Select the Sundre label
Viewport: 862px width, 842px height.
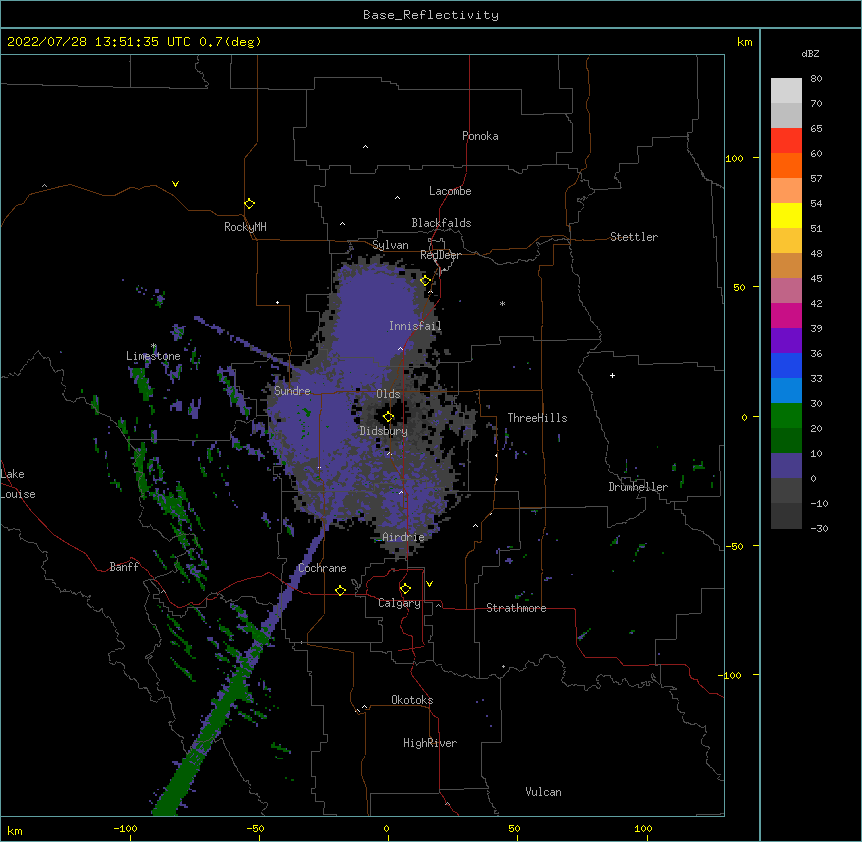click(292, 391)
